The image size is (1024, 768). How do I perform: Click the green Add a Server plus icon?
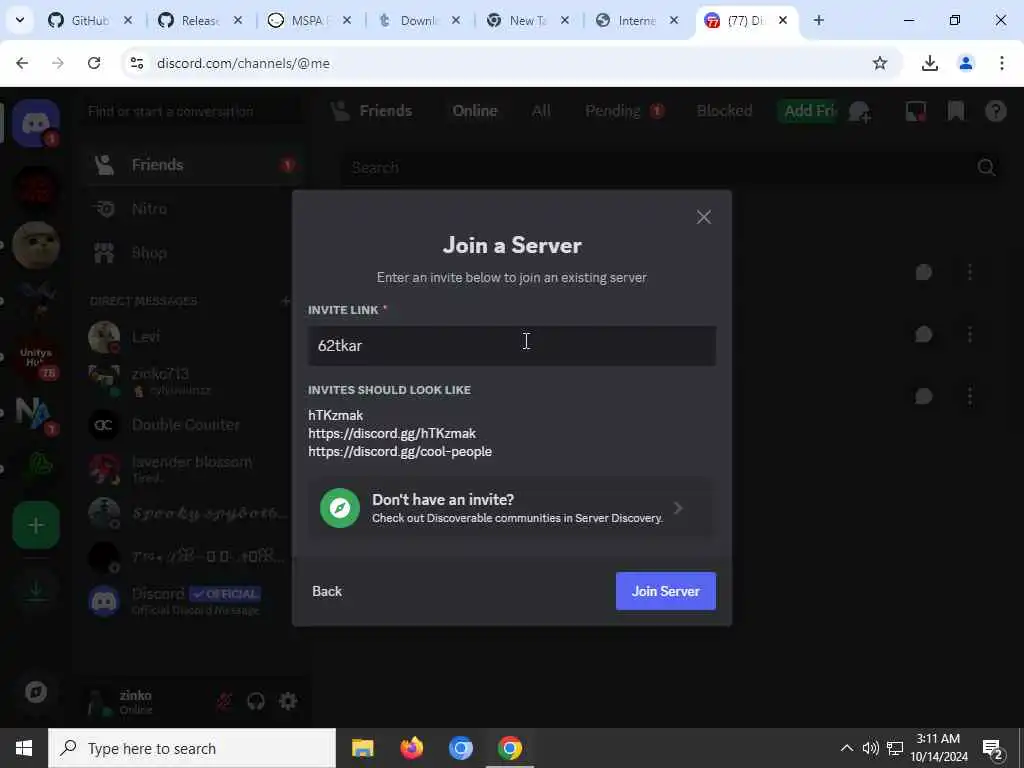[36, 525]
